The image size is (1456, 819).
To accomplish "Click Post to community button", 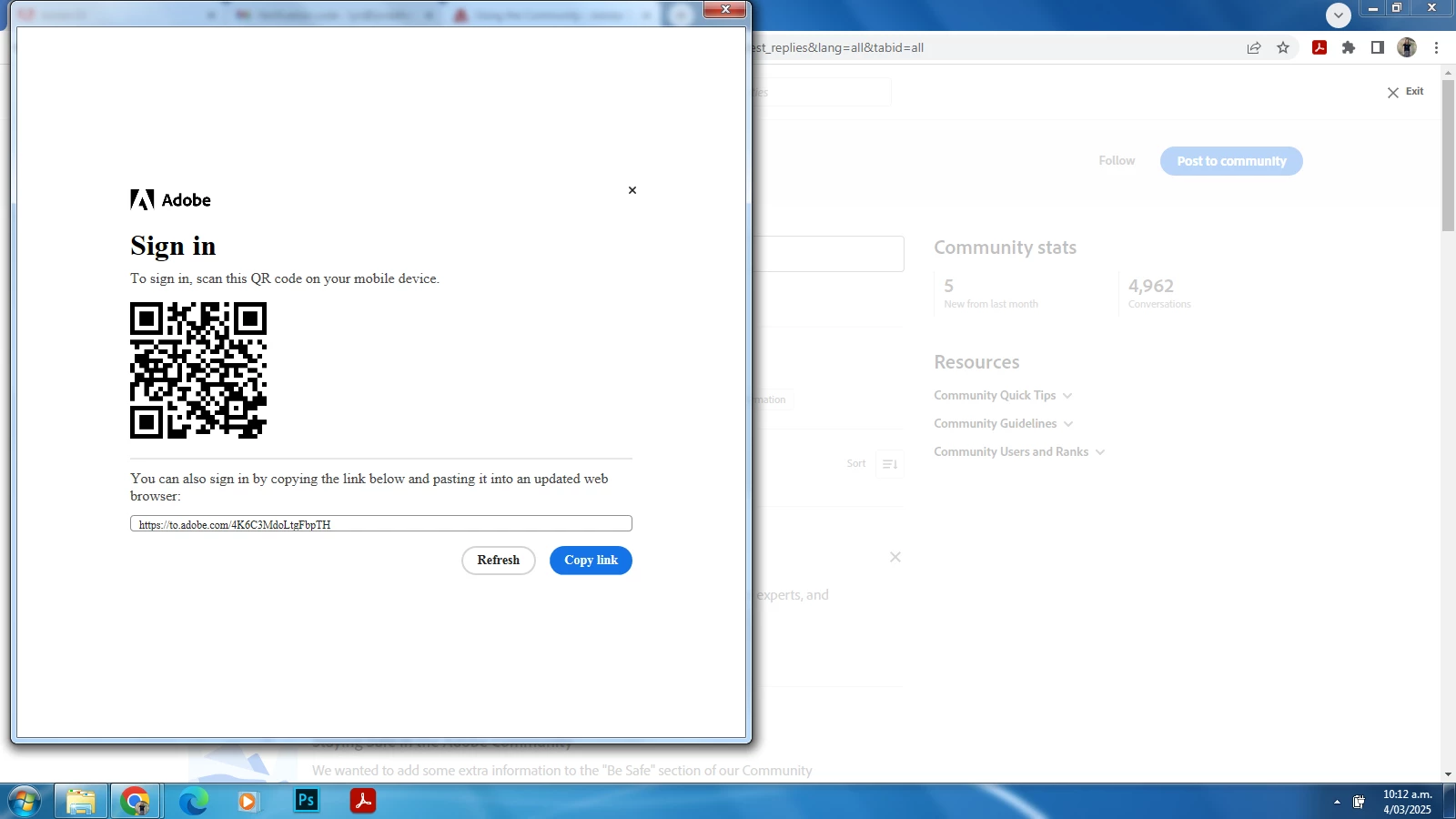I will point(1231,161).
